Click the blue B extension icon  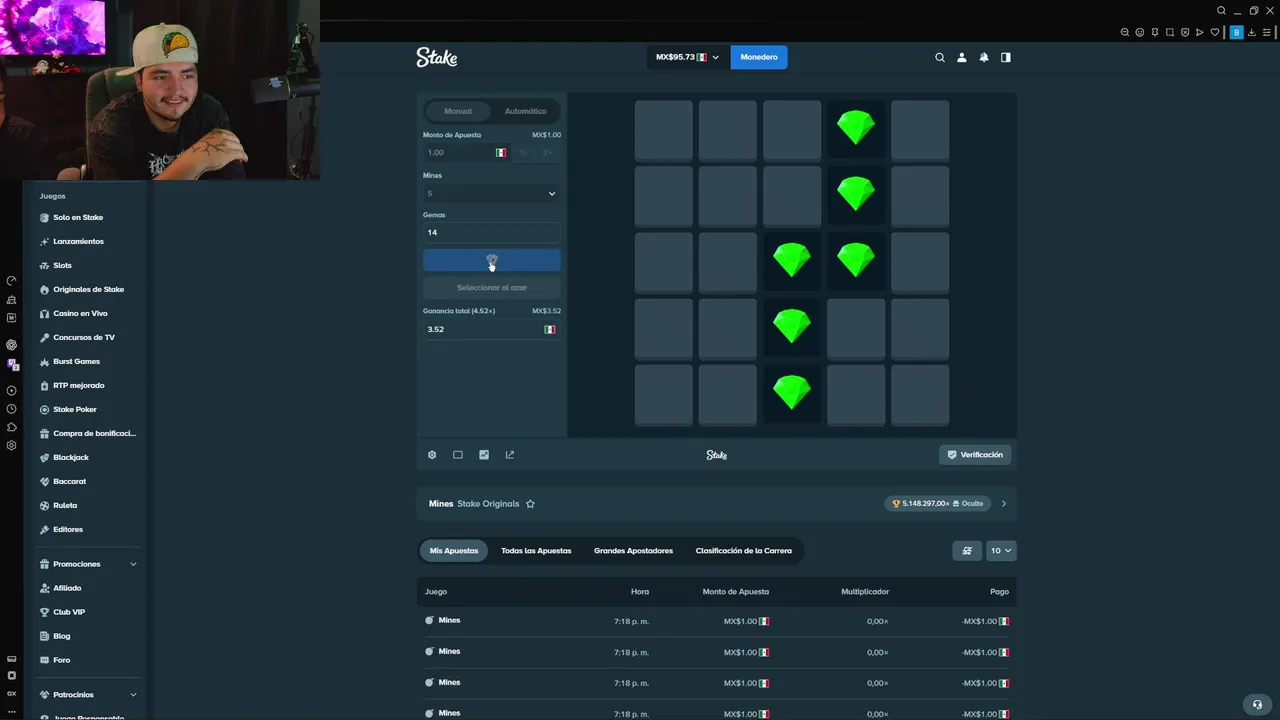(x=1236, y=32)
